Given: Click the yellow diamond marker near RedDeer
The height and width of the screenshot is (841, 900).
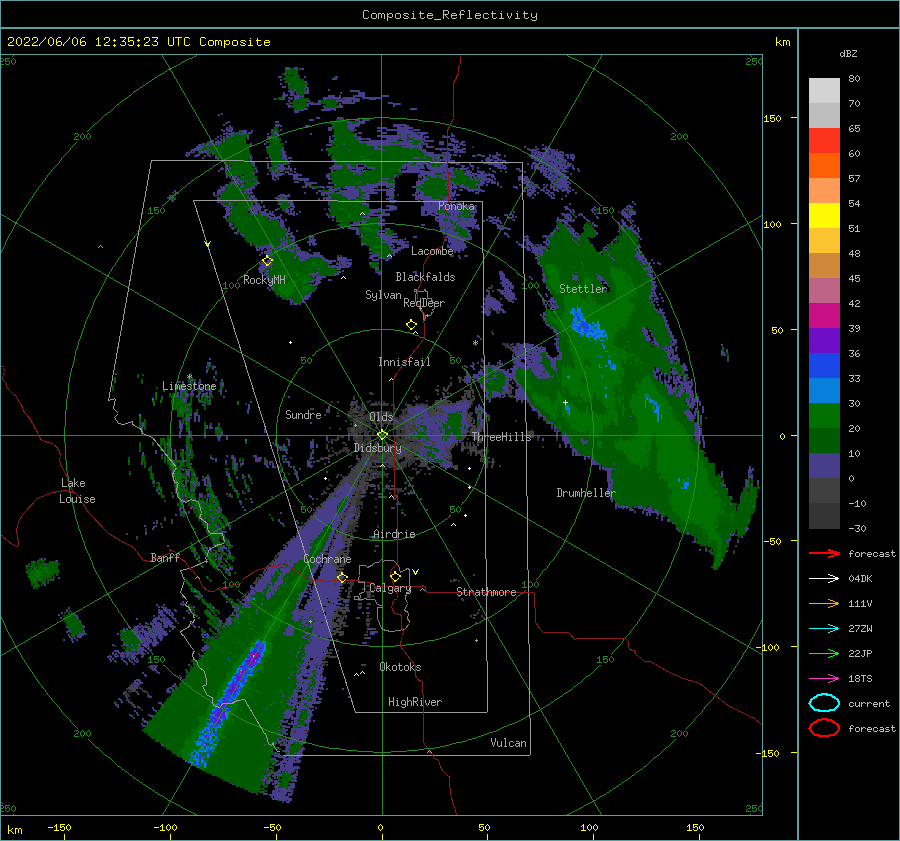Looking at the screenshot, I should (412, 325).
